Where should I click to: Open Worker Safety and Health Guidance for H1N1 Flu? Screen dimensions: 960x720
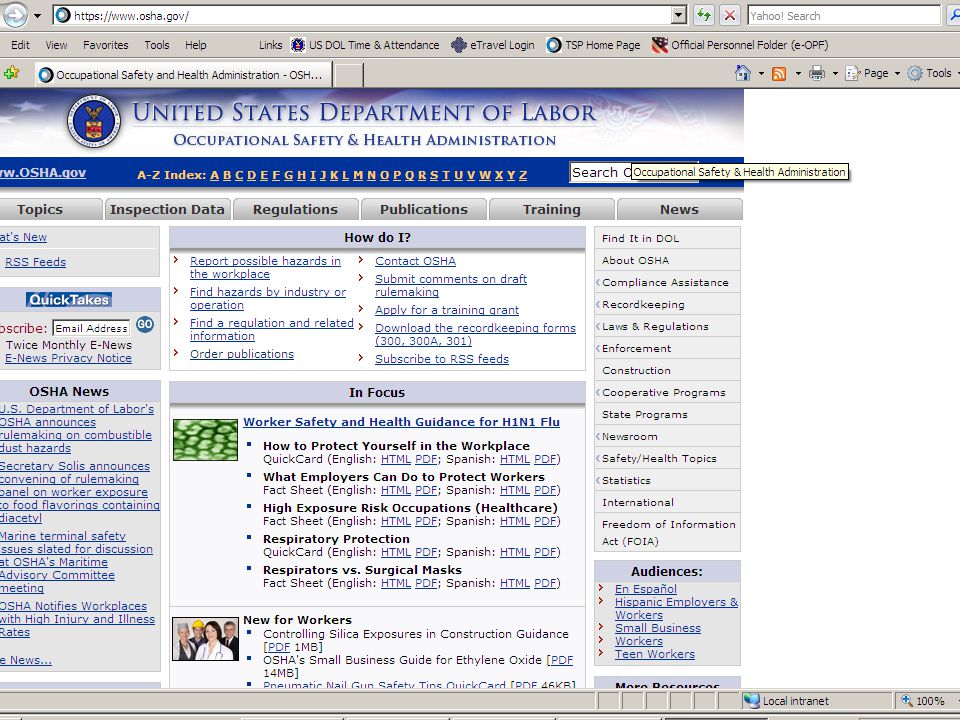(402, 422)
